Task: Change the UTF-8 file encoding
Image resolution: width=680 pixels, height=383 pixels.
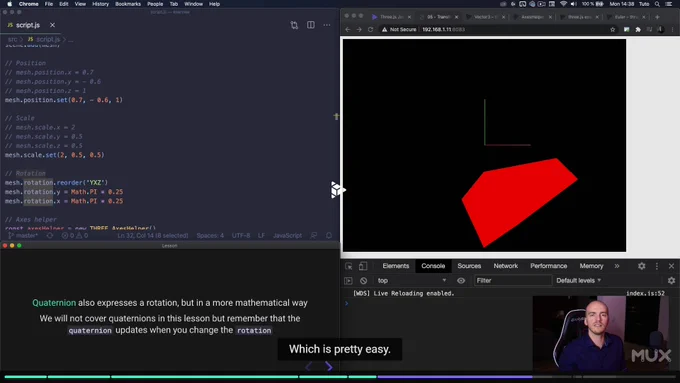Action: [241, 235]
